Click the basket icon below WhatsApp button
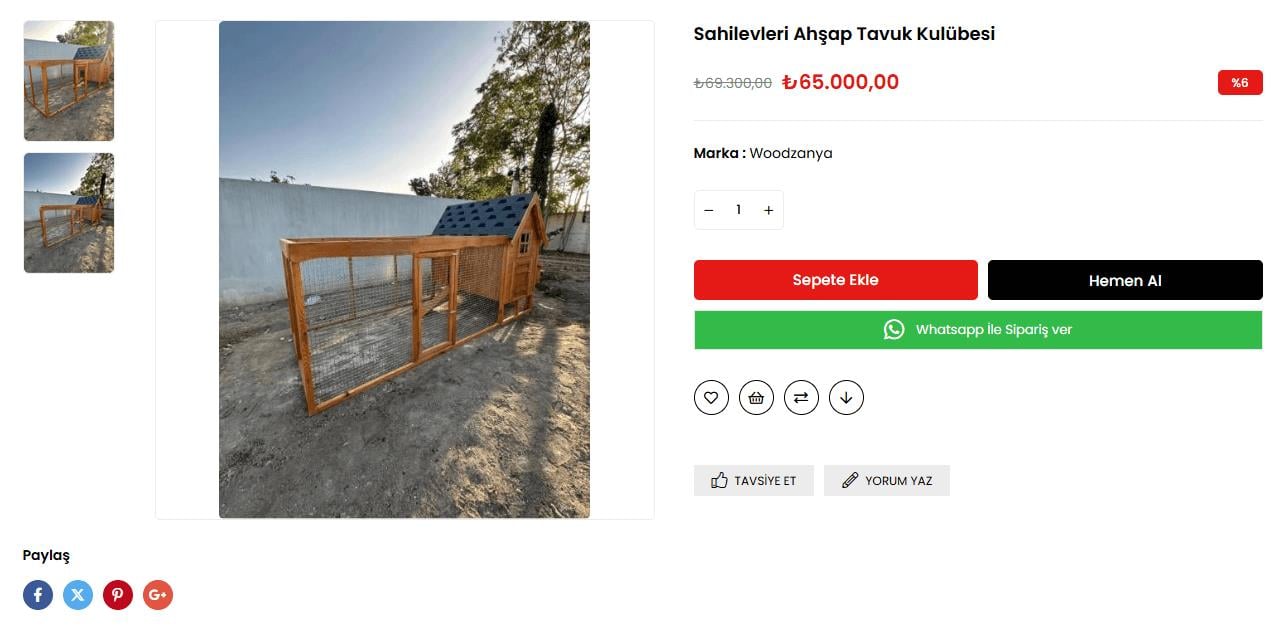Viewport: 1282px width, 628px height. [x=756, y=397]
